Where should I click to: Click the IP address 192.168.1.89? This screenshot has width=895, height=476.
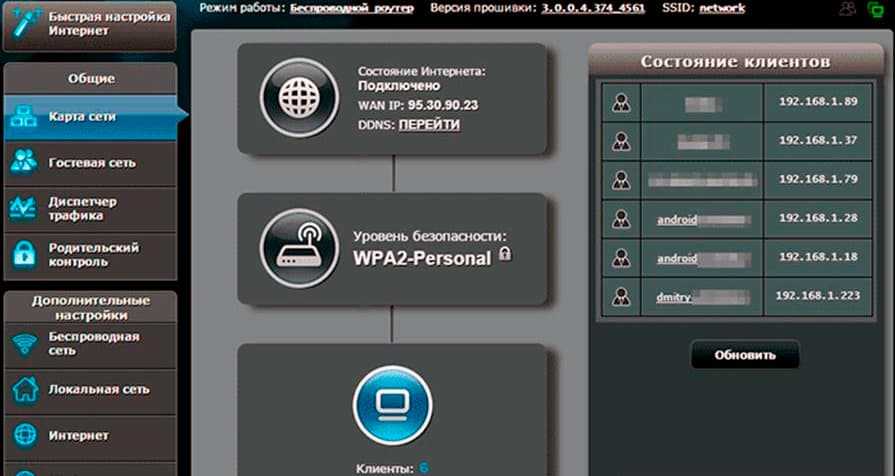pos(818,102)
